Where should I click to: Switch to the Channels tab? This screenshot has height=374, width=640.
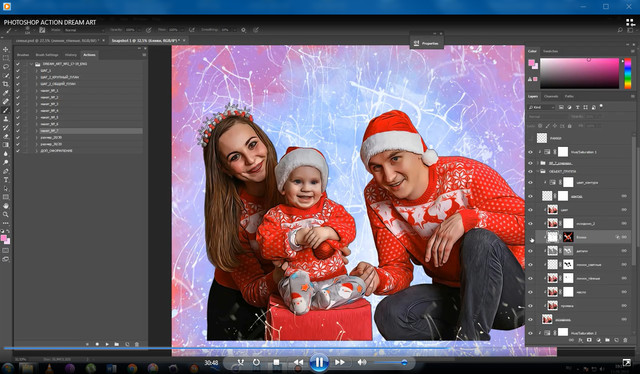551,96
